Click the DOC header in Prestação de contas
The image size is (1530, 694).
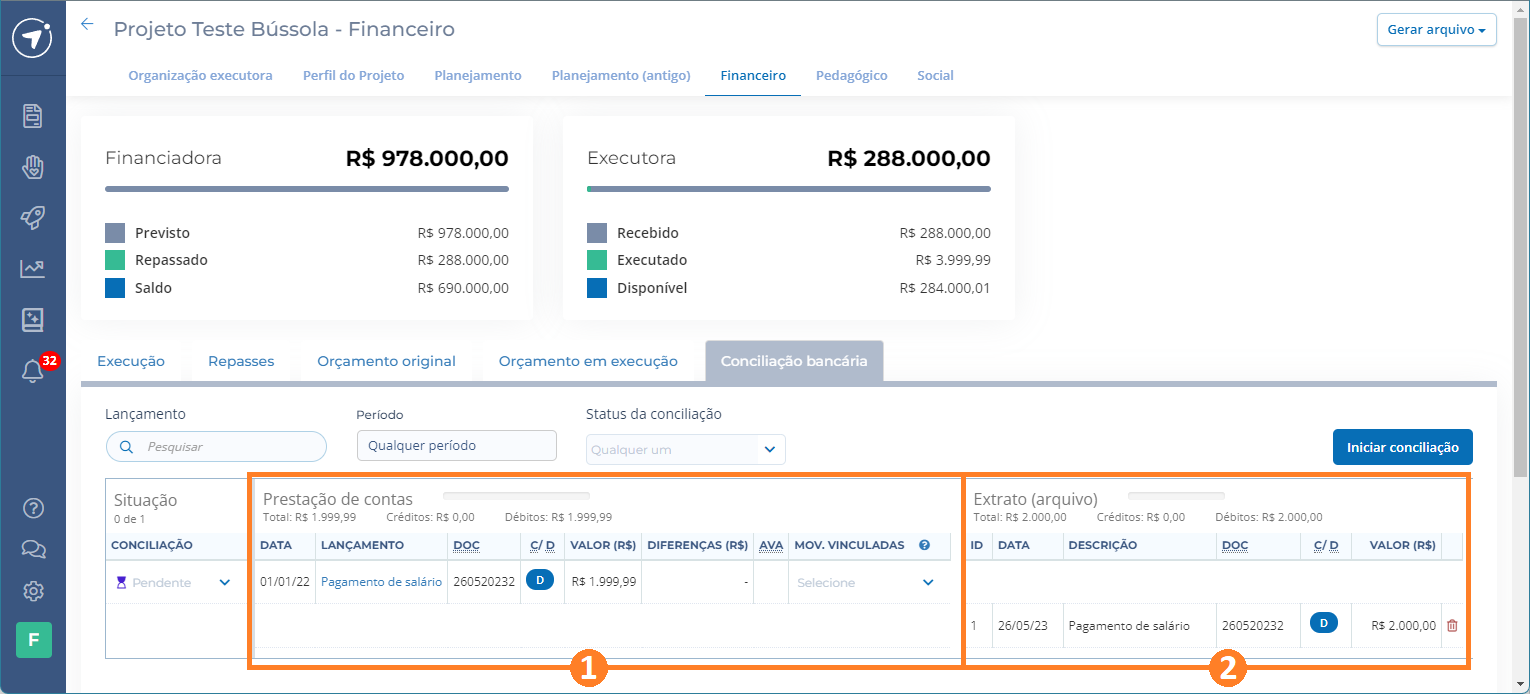466,545
